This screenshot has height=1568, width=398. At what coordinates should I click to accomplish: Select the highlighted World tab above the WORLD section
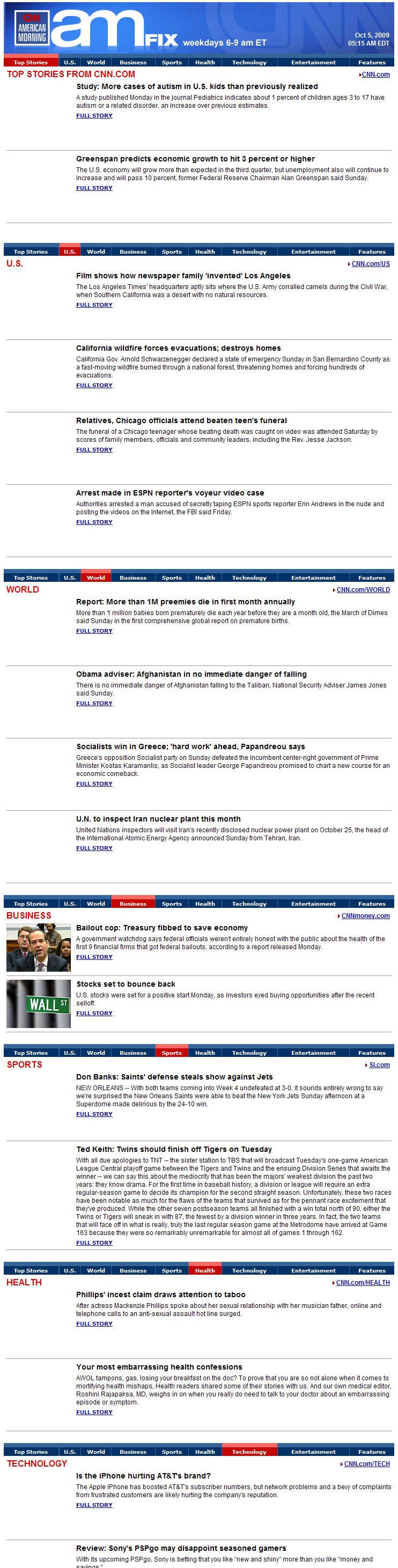tap(95, 578)
